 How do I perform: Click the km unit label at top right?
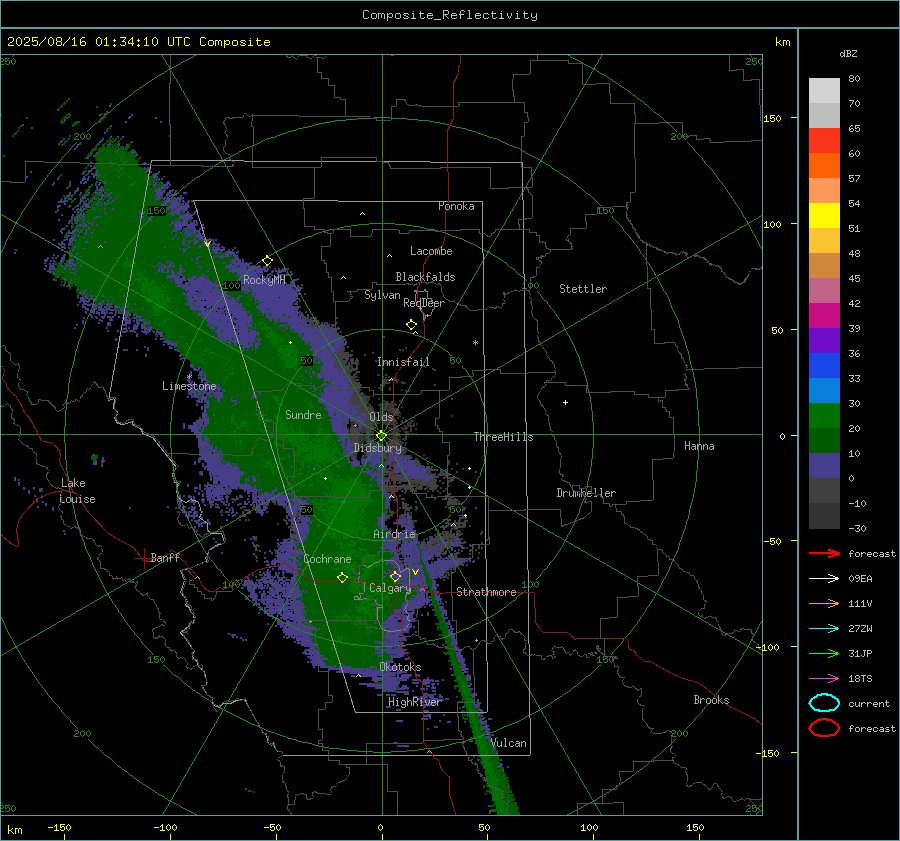coord(782,42)
